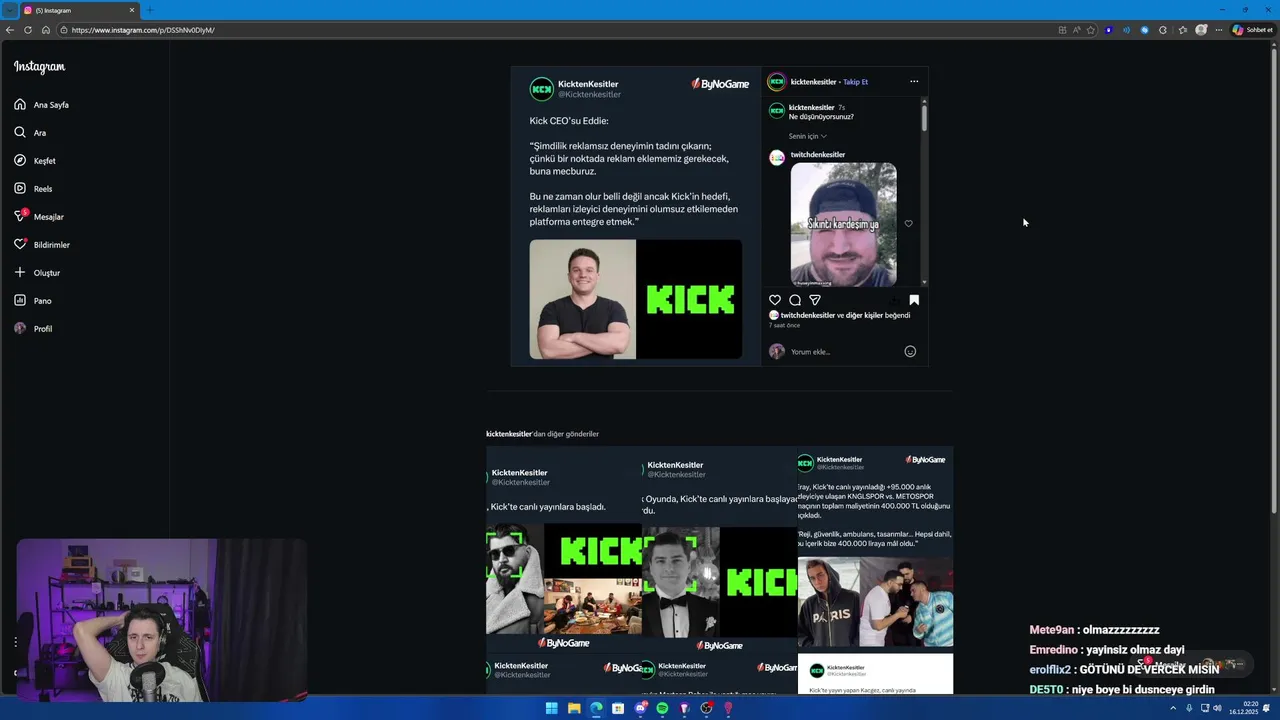This screenshot has width=1280, height=720.
Task: Open volume control in system tray
Action: (1217, 708)
